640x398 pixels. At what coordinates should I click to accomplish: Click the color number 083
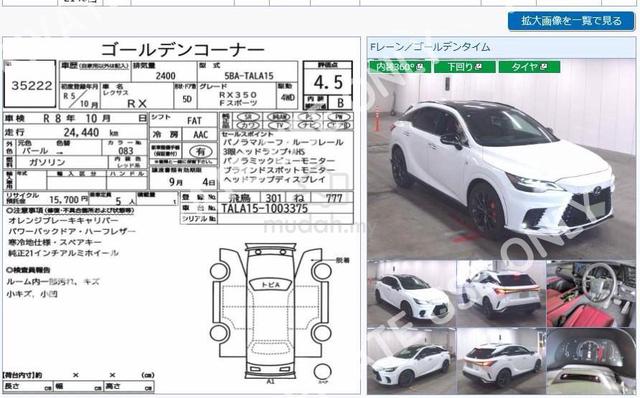pyautogui.click(x=126, y=151)
